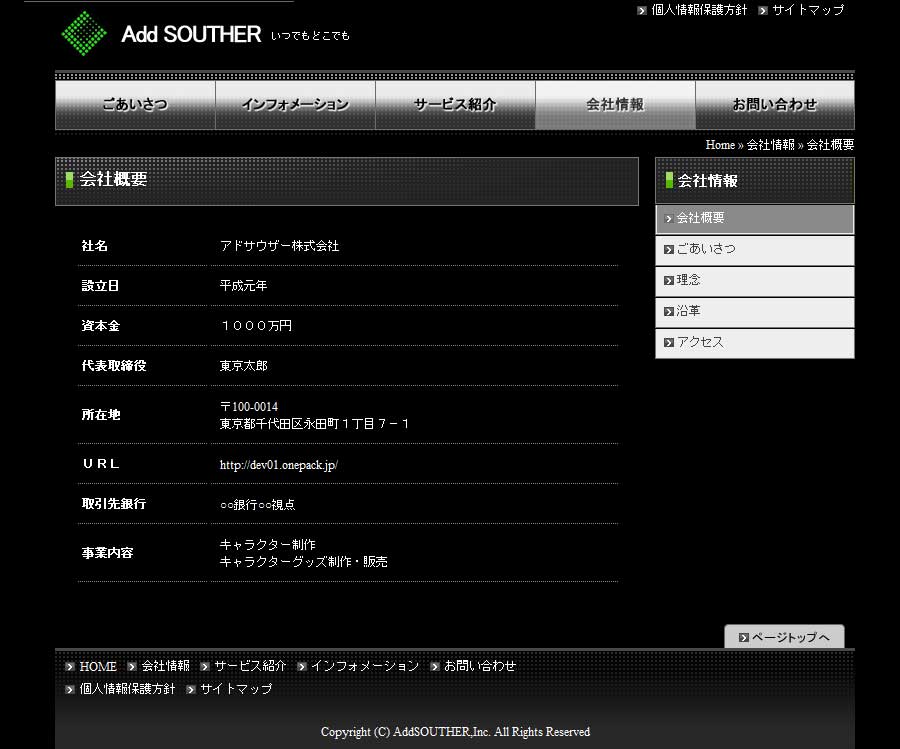Click the Add SOUTHER green diamond logo
Screen dimensions: 900x749
(x=84, y=33)
